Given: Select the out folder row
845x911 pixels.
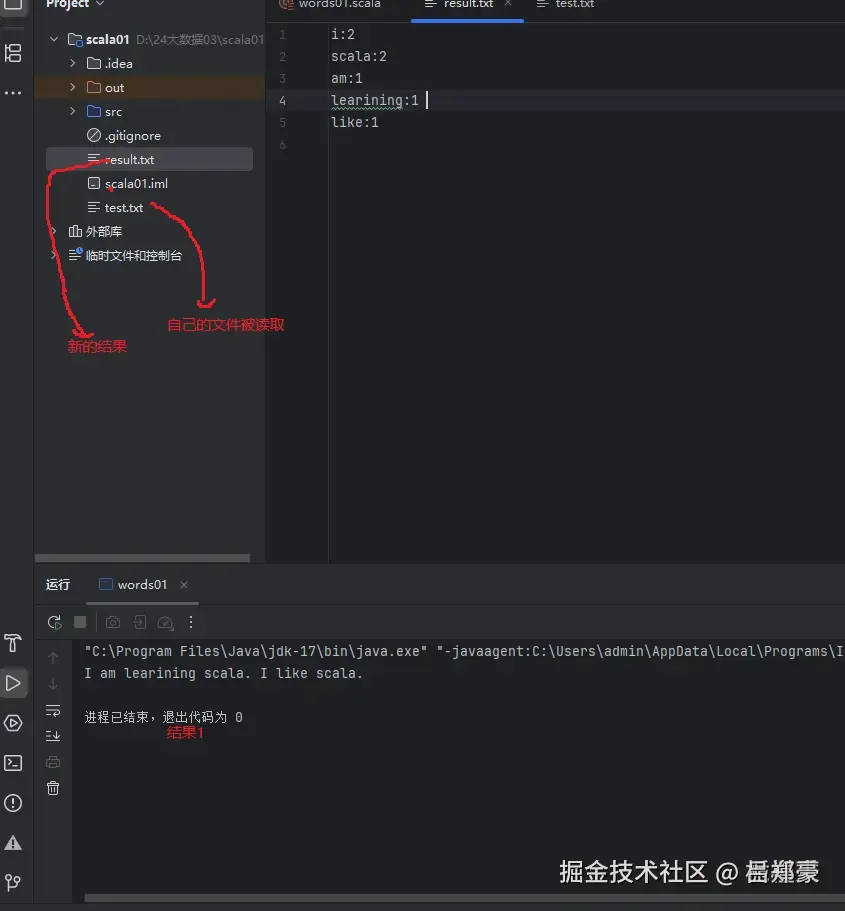Looking at the screenshot, I should coord(149,88).
